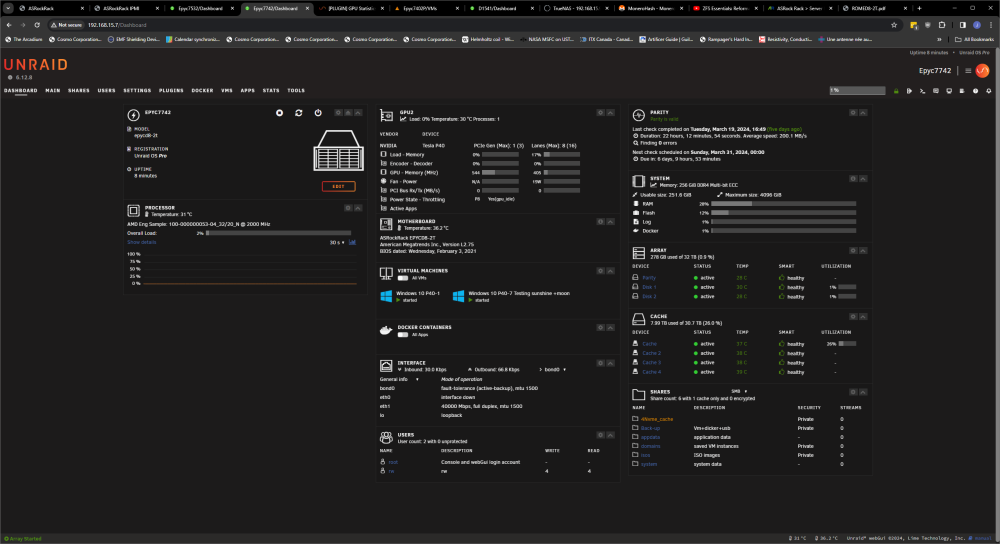
Task: Open the notifications bell icon
Action: 989,91
